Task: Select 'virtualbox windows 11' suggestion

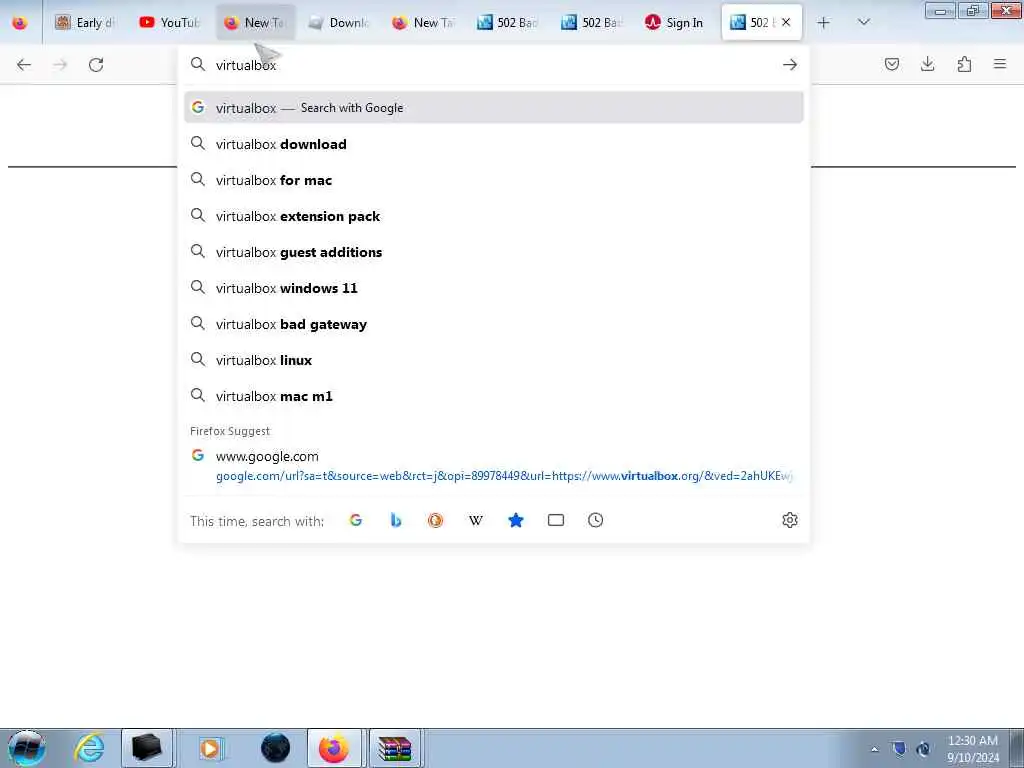Action: click(x=494, y=288)
